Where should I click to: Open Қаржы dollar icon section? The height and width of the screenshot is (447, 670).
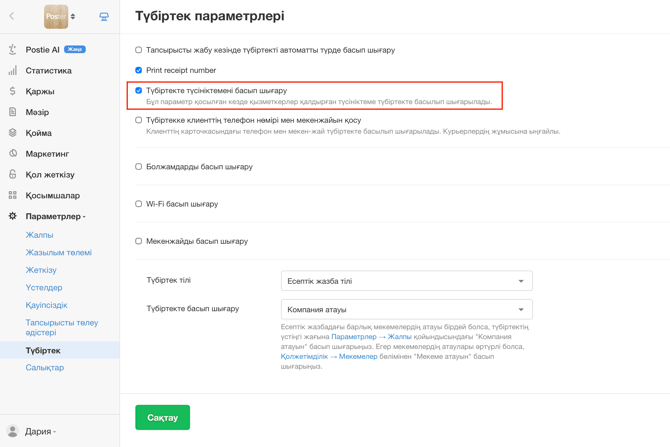pos(13,91)
